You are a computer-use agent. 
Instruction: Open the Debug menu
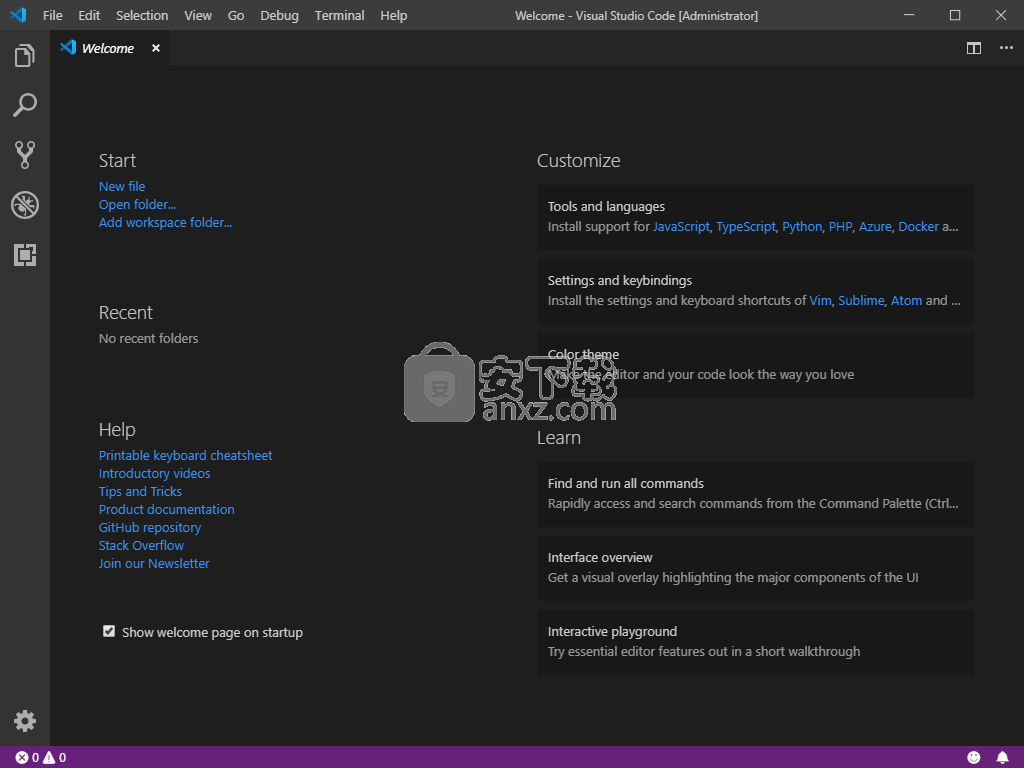pyautogui.click(x=280, y=15)
